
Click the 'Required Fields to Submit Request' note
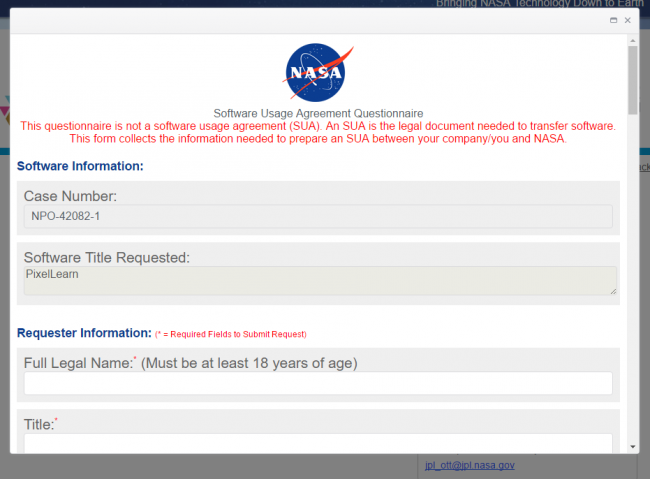pyautogui.click(x=231, y=334)
